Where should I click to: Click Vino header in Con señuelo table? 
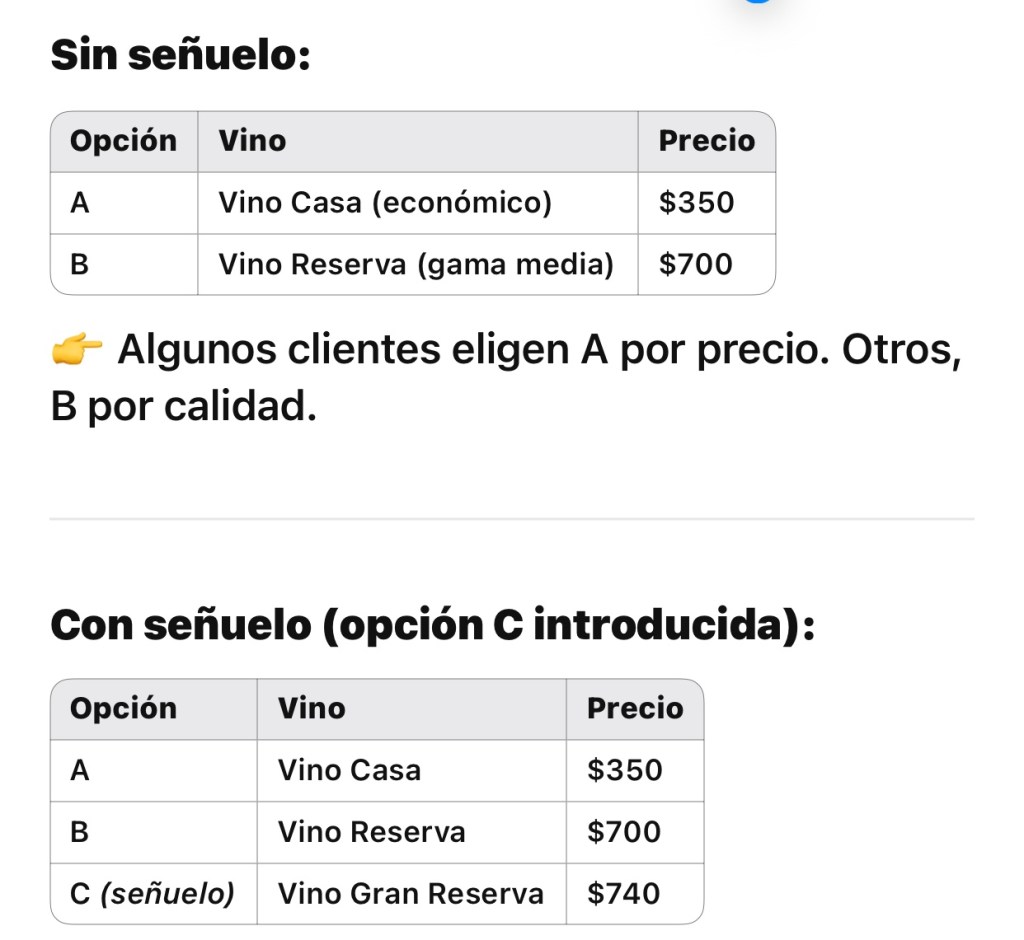tap(311, 708)
